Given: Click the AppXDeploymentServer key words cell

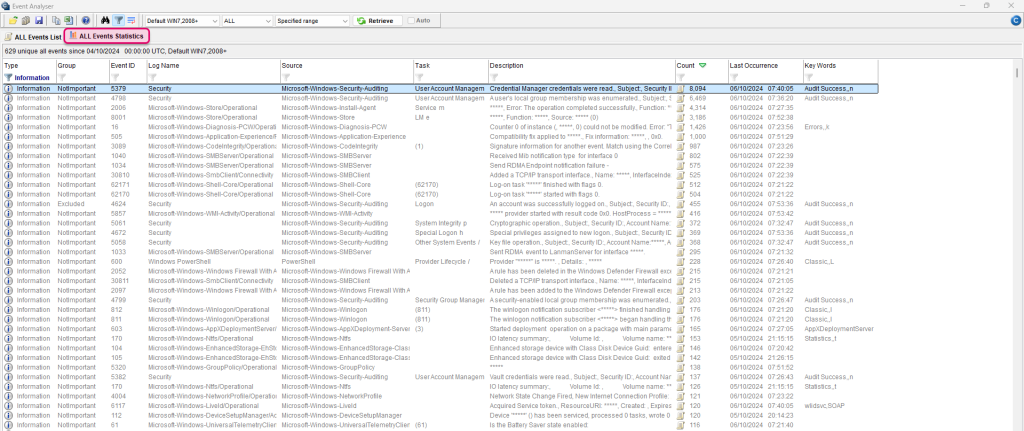Looking at the screenshot, I should coord(839,328).
